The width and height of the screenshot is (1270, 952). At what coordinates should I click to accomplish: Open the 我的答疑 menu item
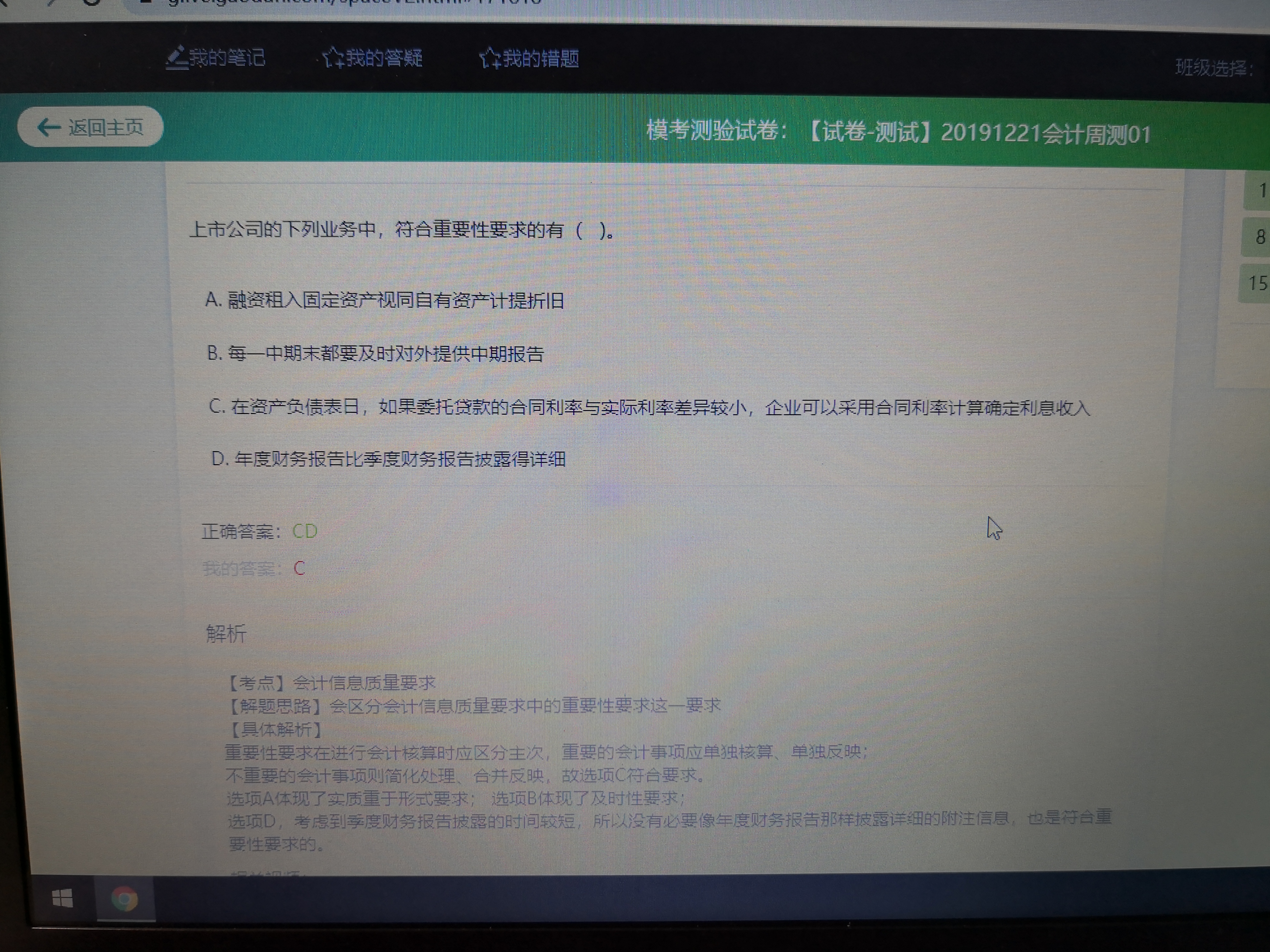pos(383,58)
